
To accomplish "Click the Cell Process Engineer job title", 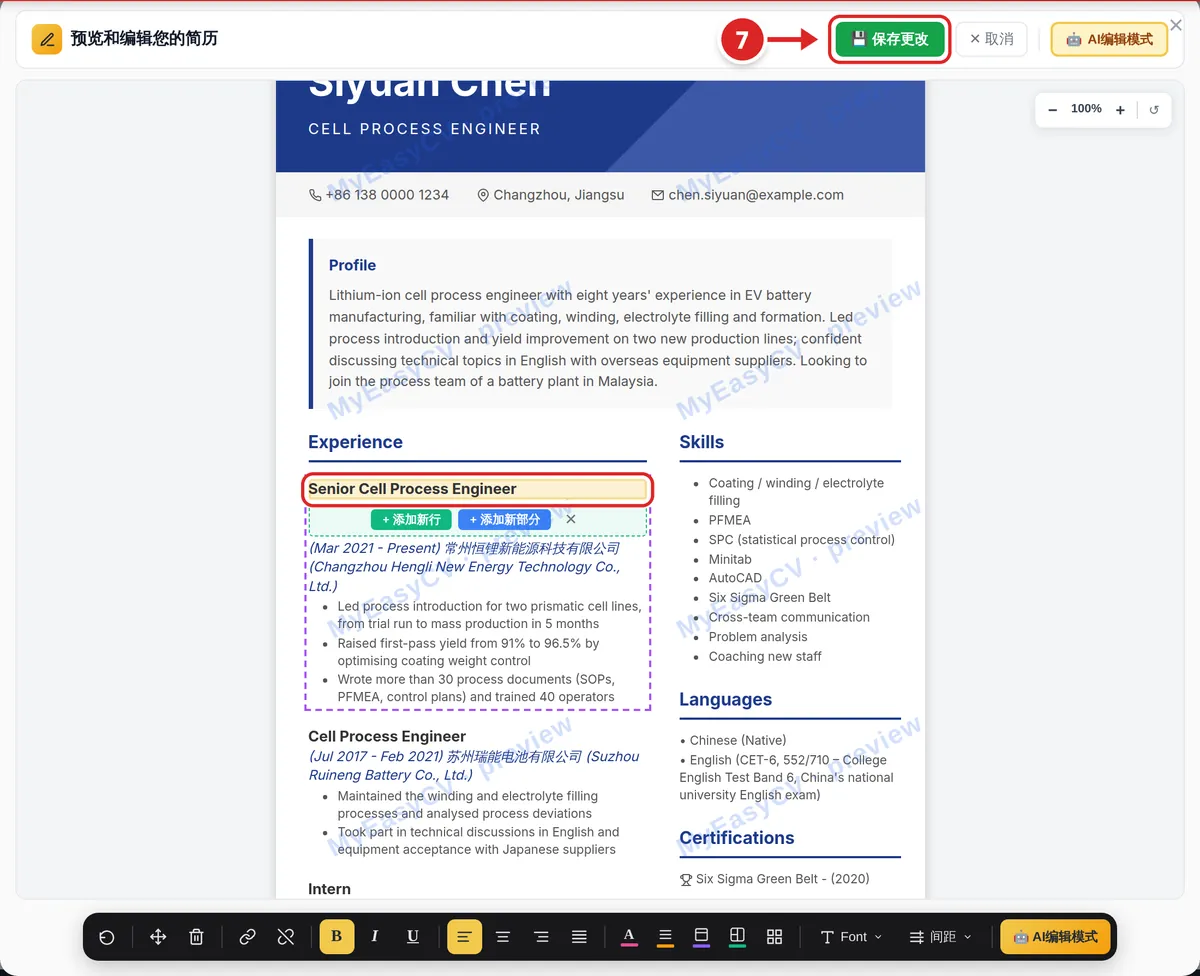I will [387, 736].
